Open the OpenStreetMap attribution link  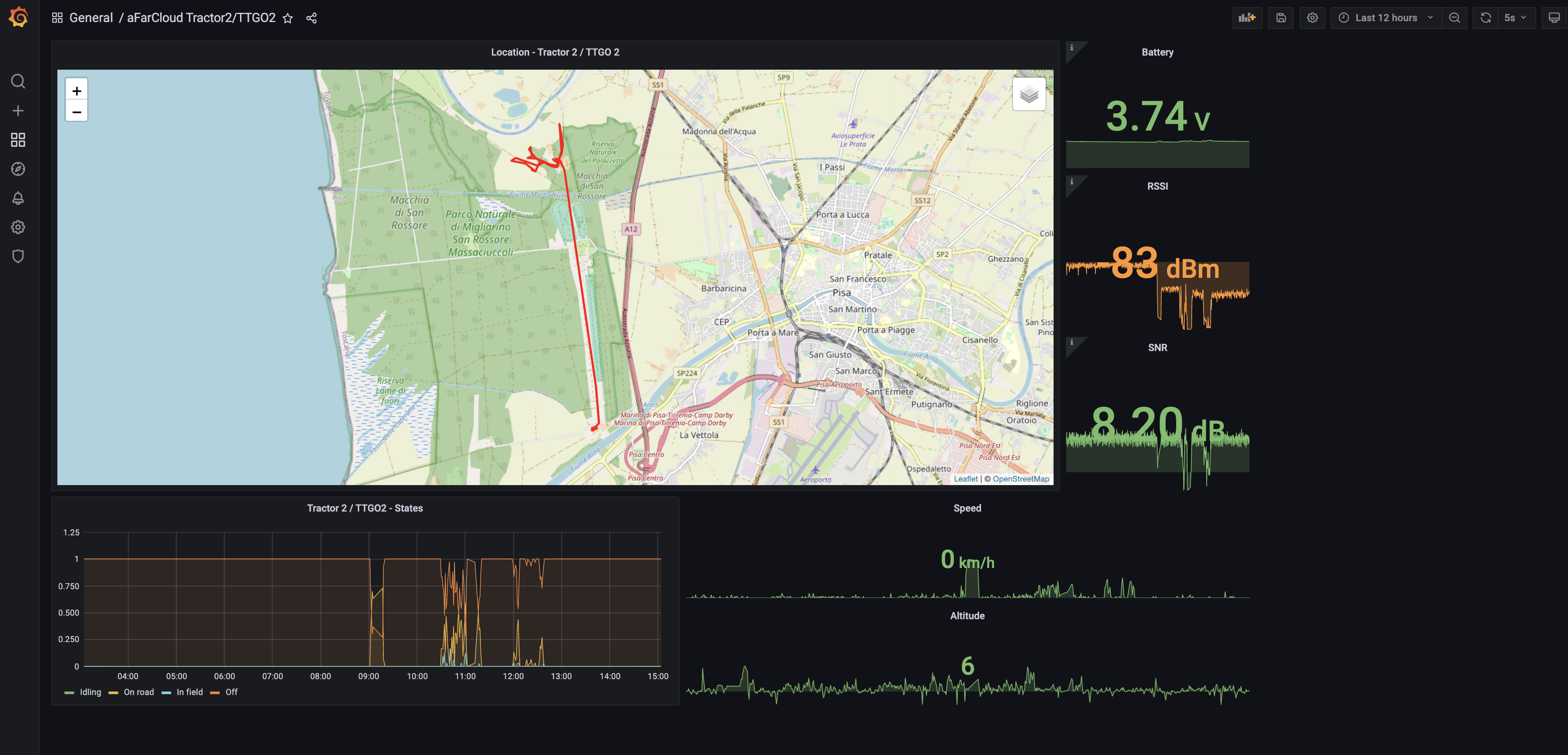pos(1021,479)
